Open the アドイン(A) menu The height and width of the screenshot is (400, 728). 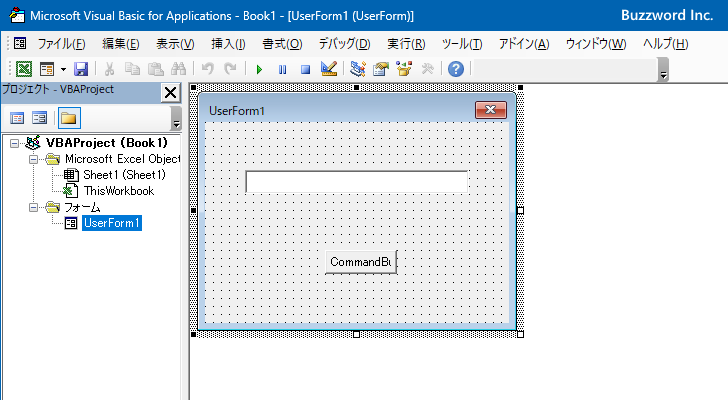pos(524,44)
